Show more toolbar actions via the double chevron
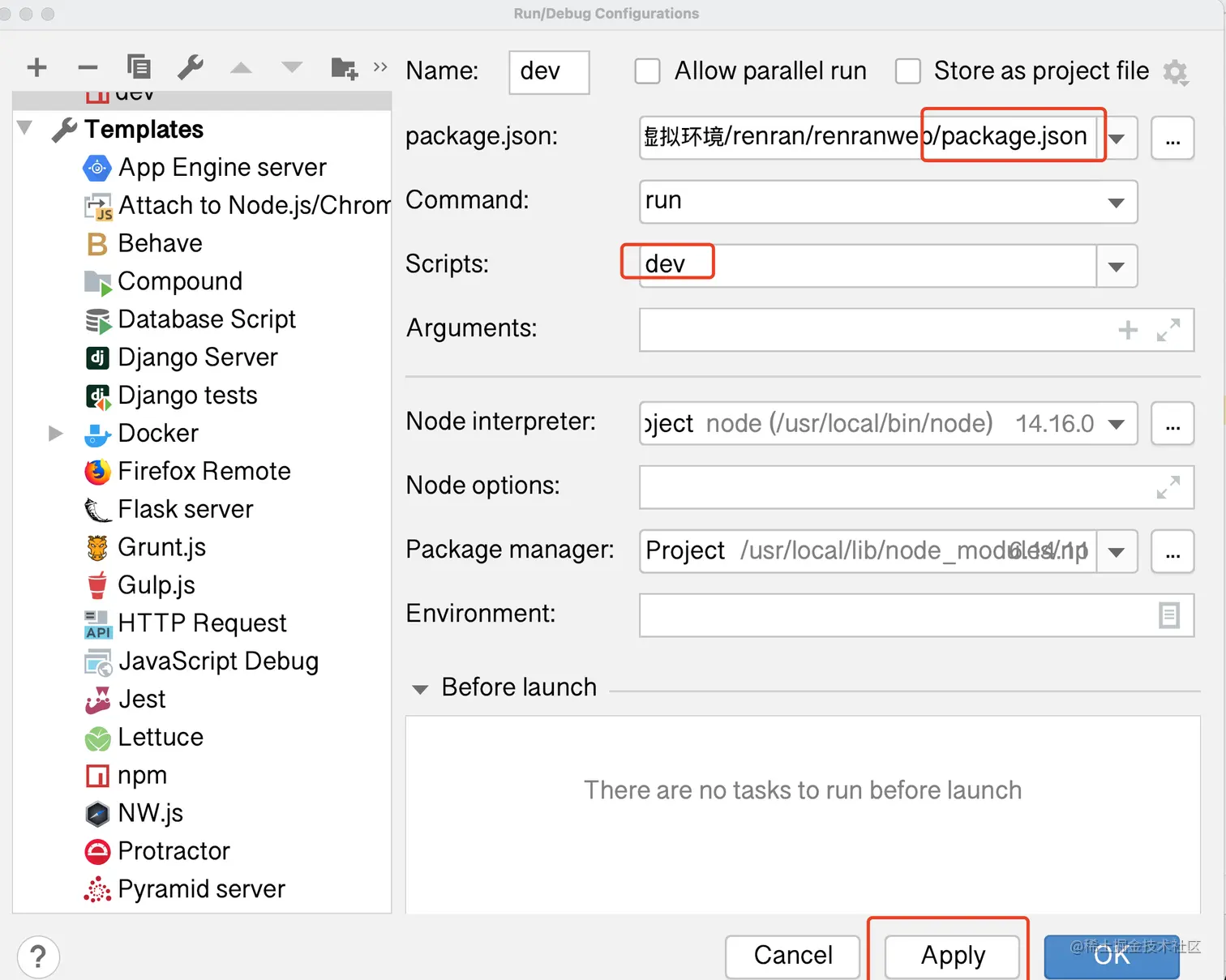The width and height of the screenshot is (1226, 980). click(x=380, y=66)
